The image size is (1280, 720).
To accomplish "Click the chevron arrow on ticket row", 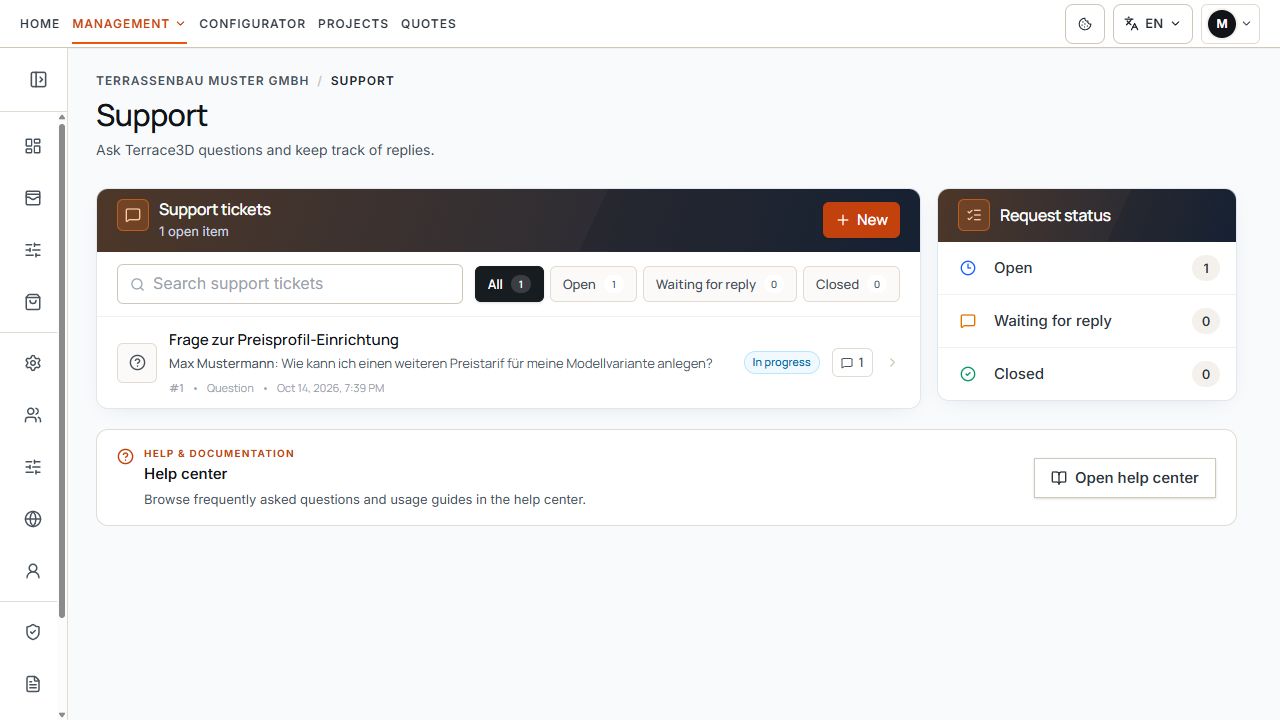I will (892, 362).
